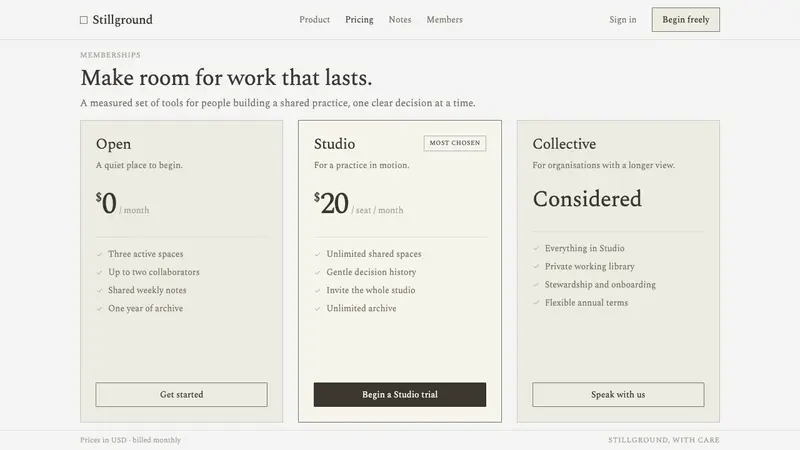
Task: Click the text 'Gentle decision history'
Action: (371, 272)
